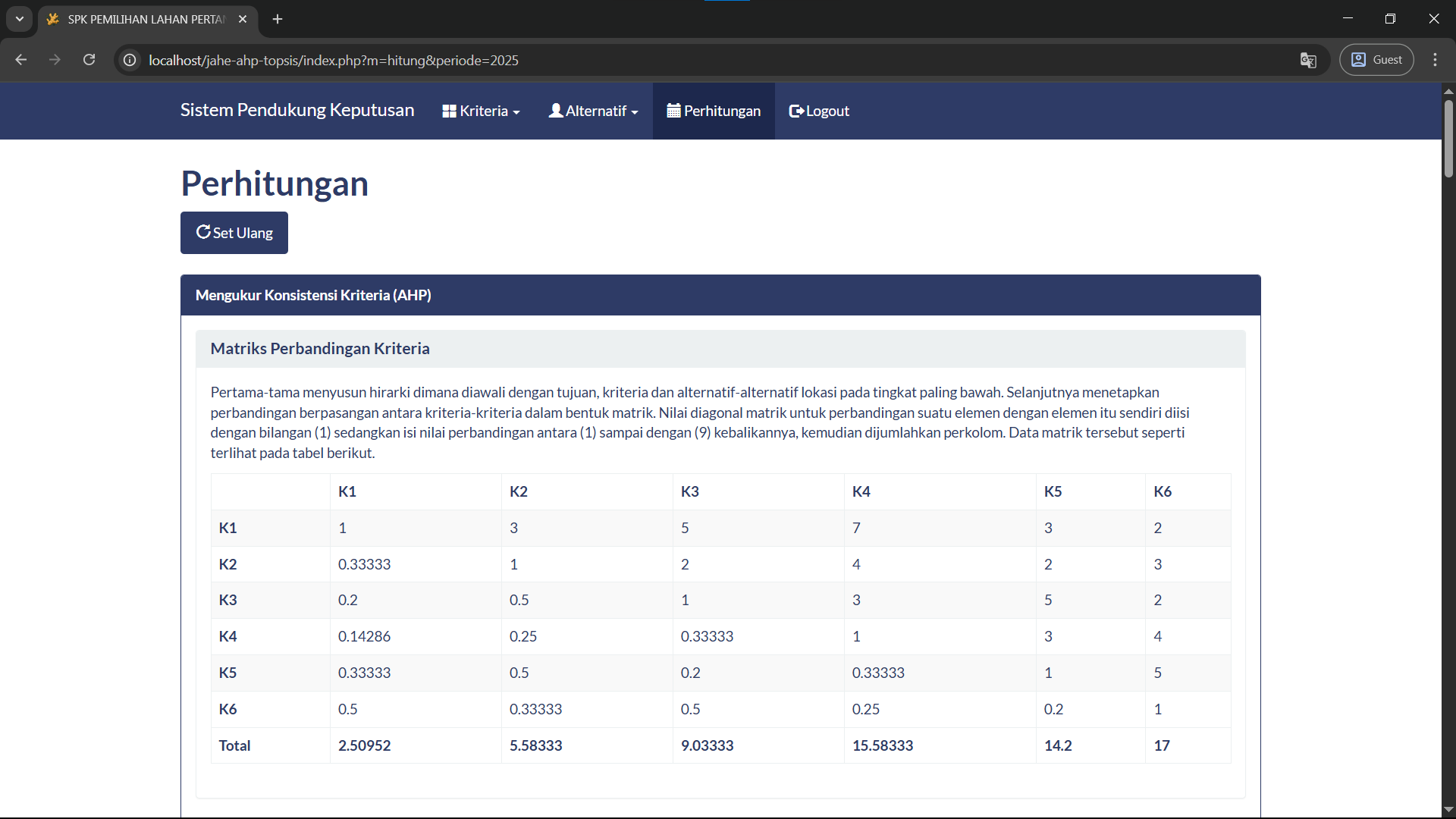Open the tab search dropdown arrow
This screenshot has height=819, width=1456.
click(20, 19)
